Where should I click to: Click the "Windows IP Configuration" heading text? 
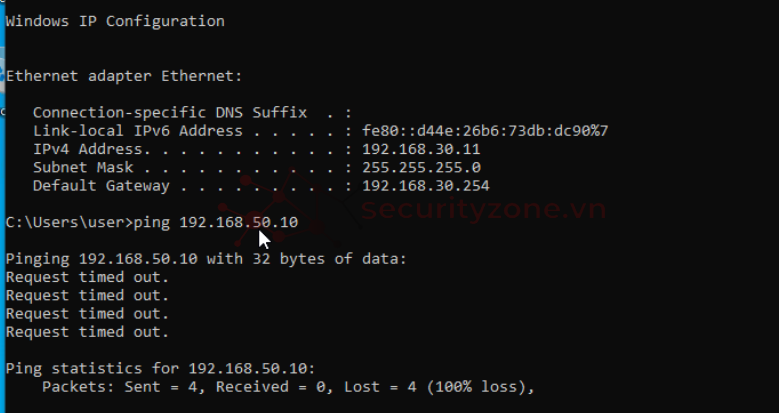(x=115, y=20)
